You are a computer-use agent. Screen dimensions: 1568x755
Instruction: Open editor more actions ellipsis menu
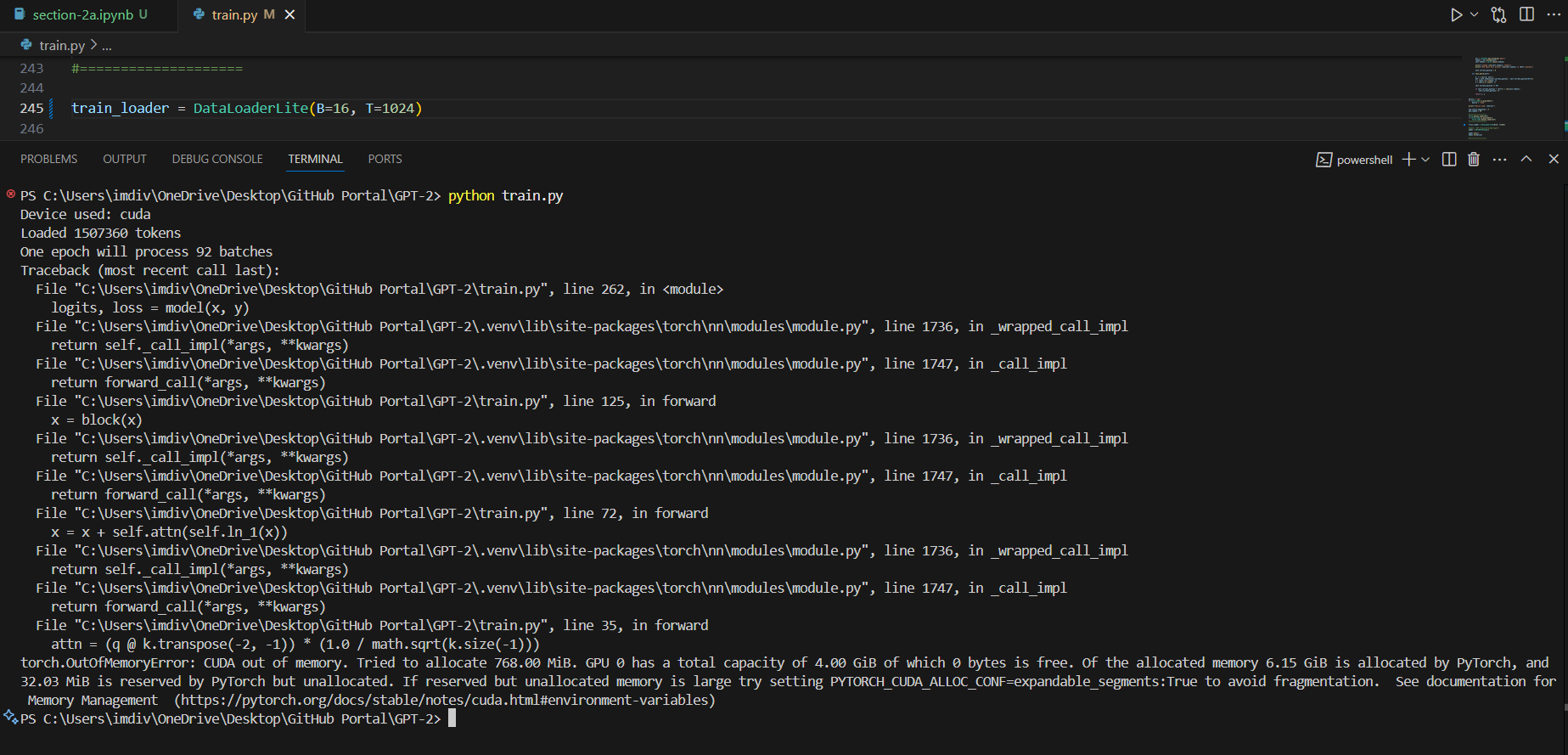coord(1554,14)
